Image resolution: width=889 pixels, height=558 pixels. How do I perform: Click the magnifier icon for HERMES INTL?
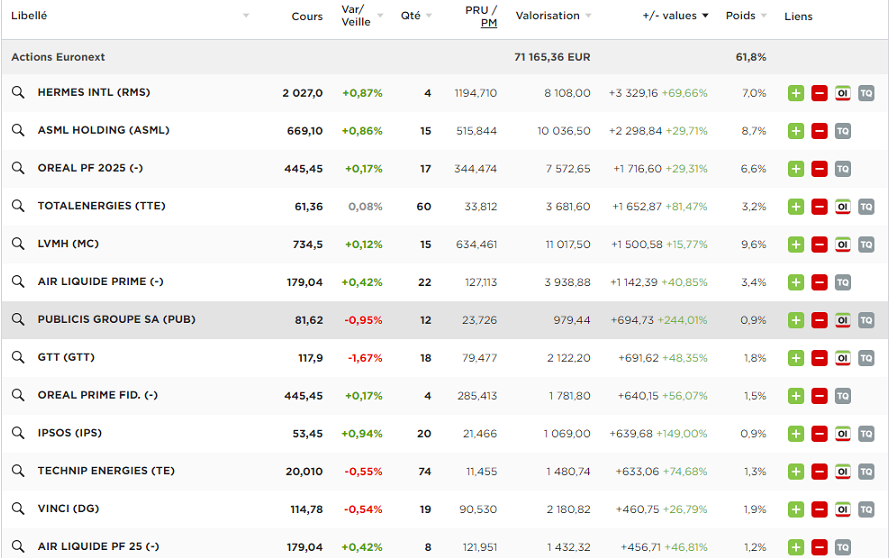(x=18, y=92)
